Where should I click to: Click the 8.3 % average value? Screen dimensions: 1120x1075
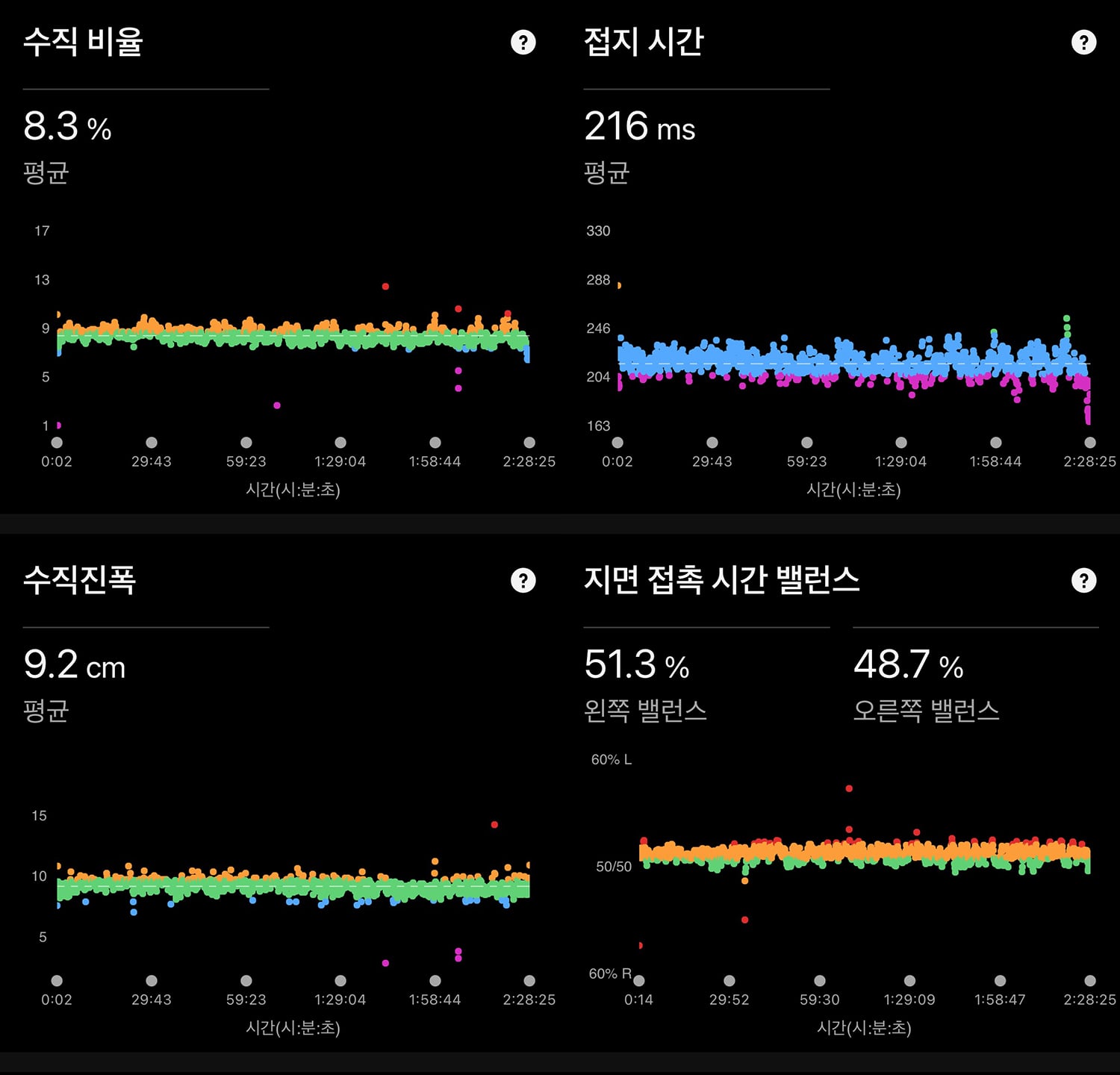pos(67,126)
